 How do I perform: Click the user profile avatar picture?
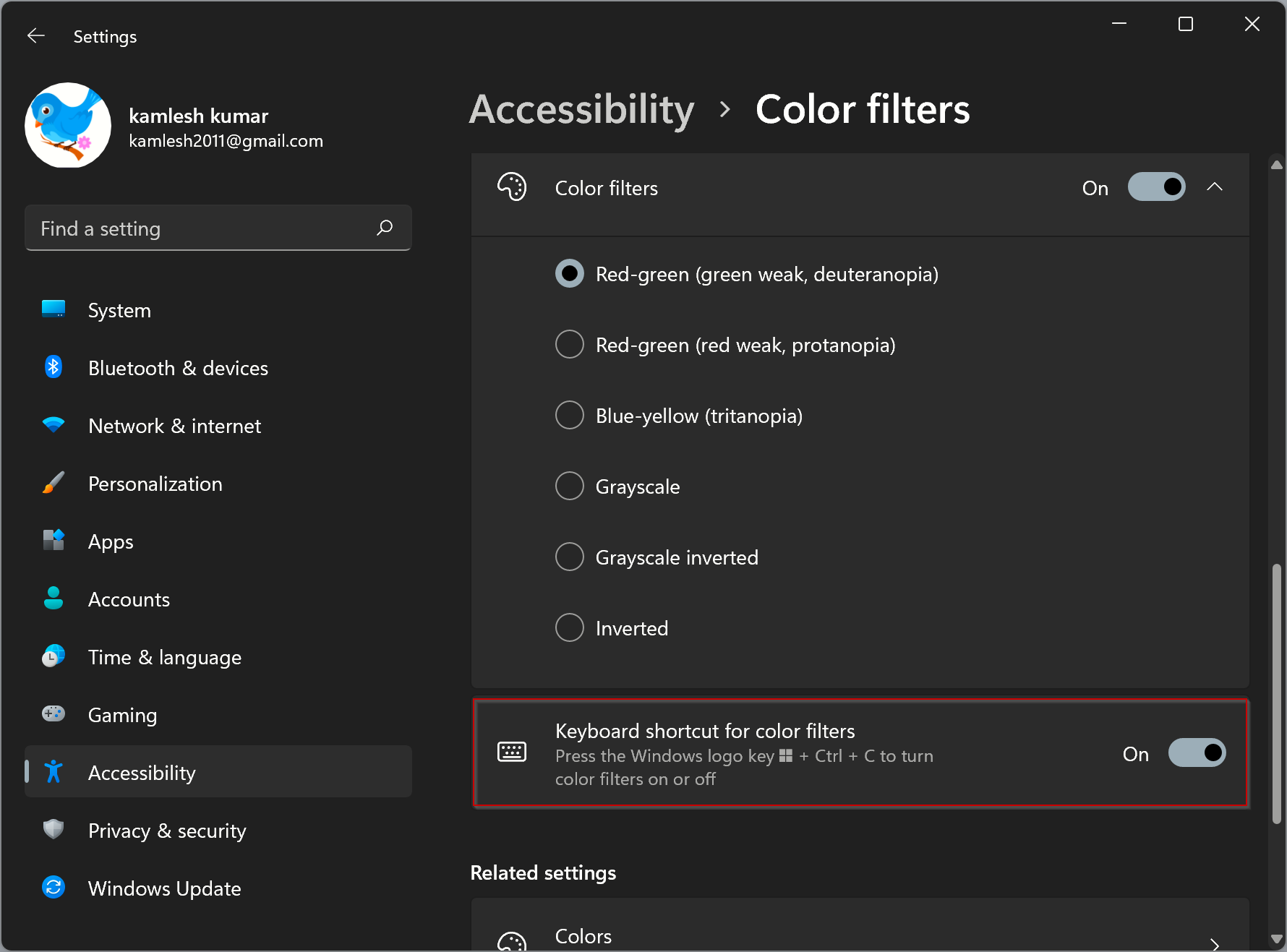tap(68, 125)
